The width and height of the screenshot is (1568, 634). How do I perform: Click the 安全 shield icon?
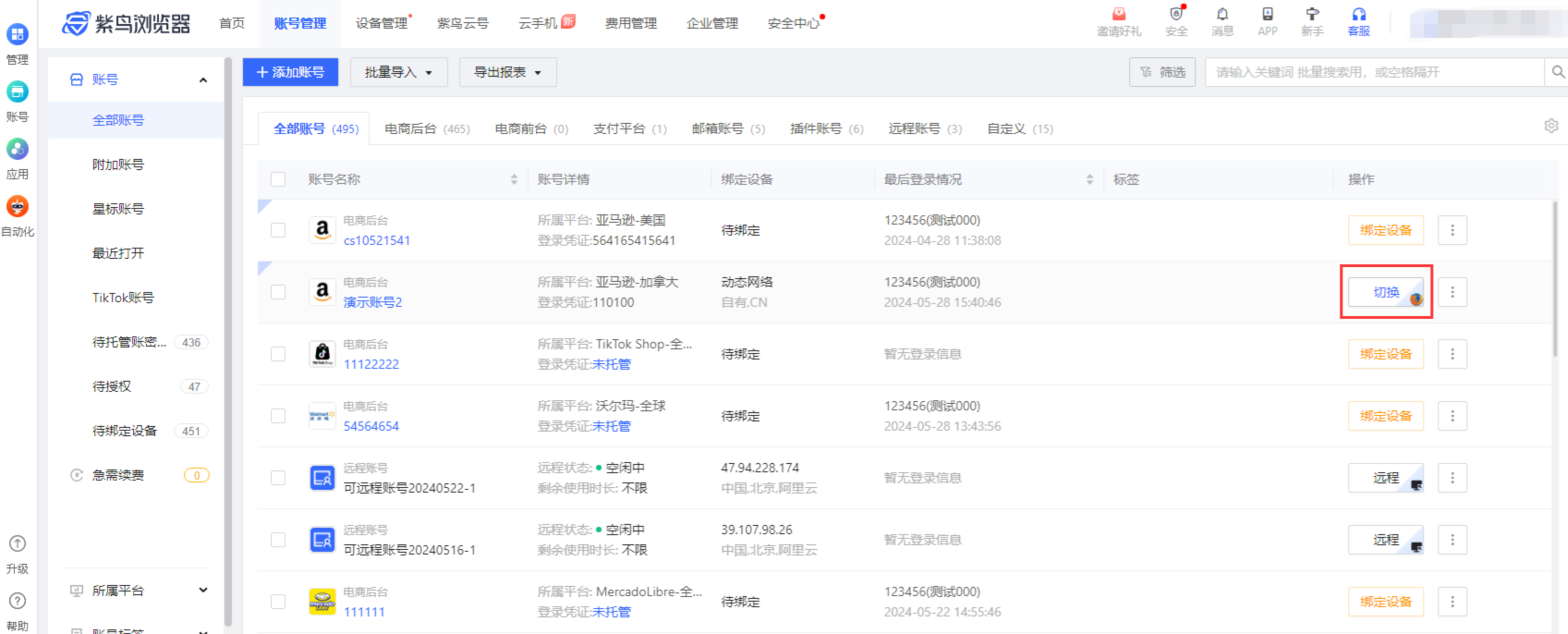click(1175, 15)
